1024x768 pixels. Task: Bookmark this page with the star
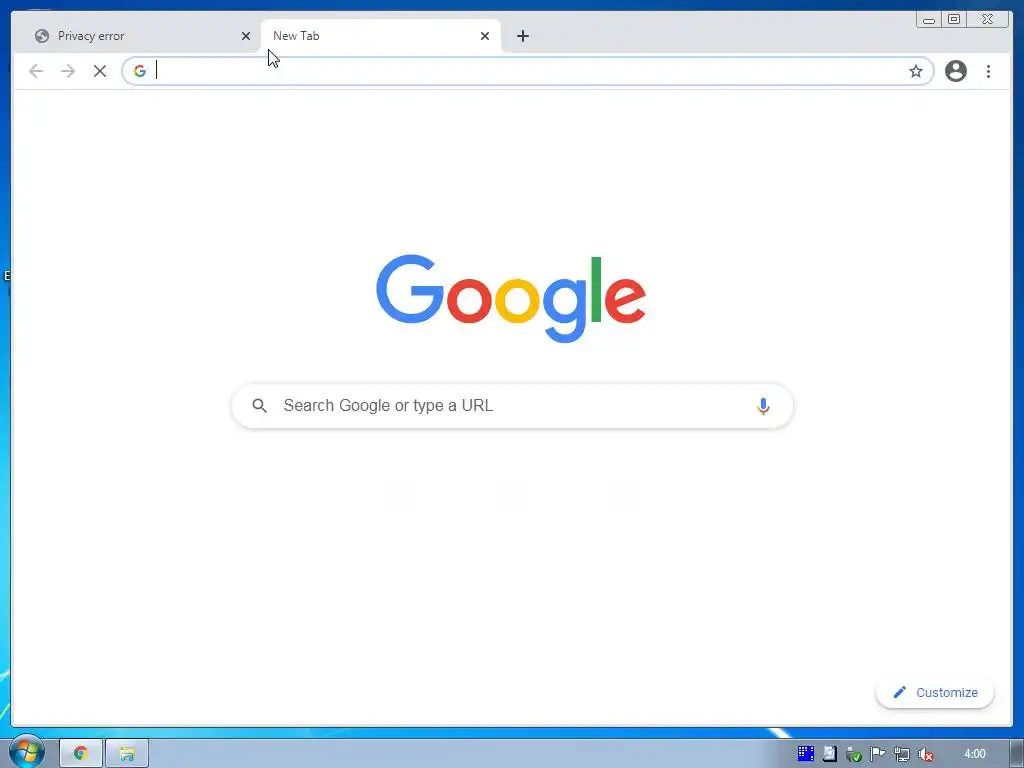pos(916,71)
